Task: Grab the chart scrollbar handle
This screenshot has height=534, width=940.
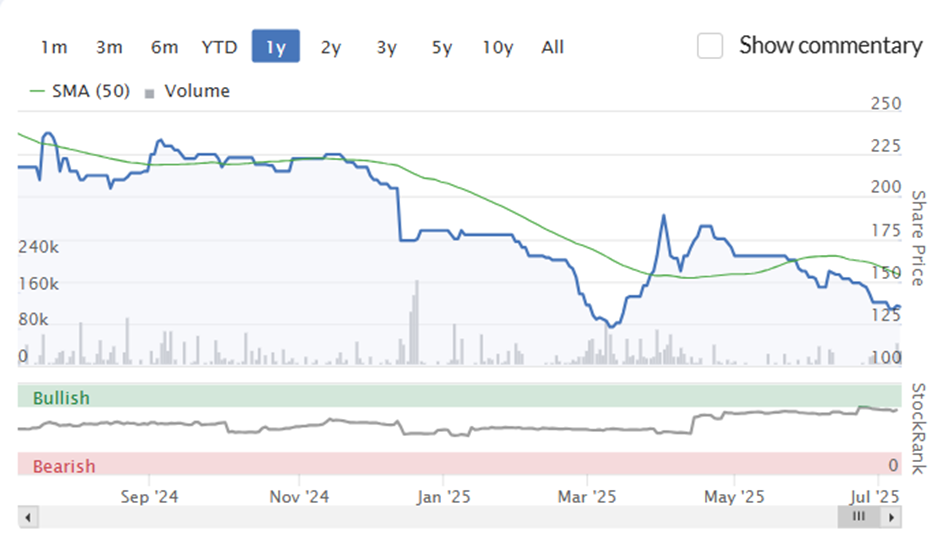Action: point(858,517)
